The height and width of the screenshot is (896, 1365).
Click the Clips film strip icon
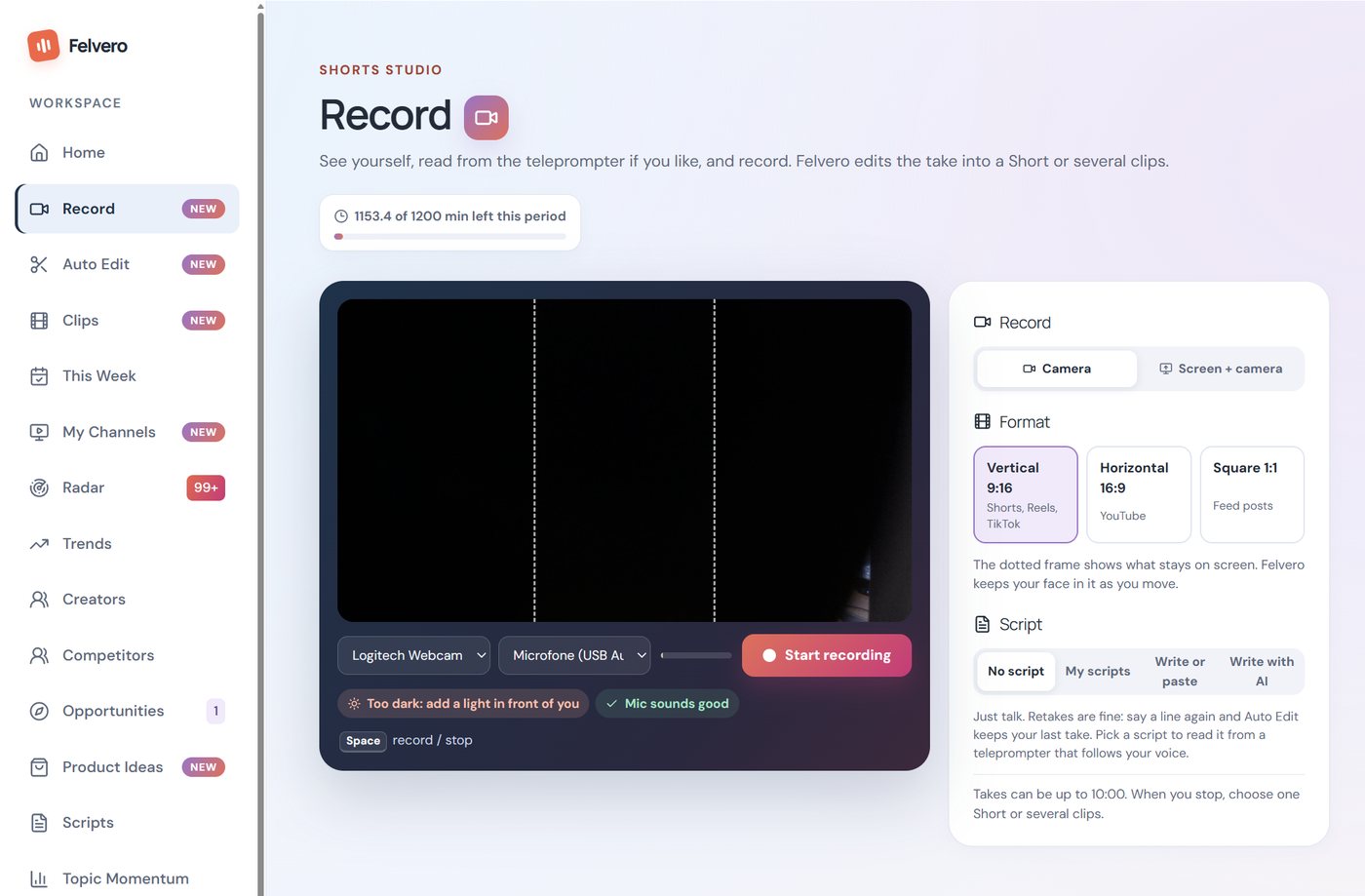[x=39, y=321]
